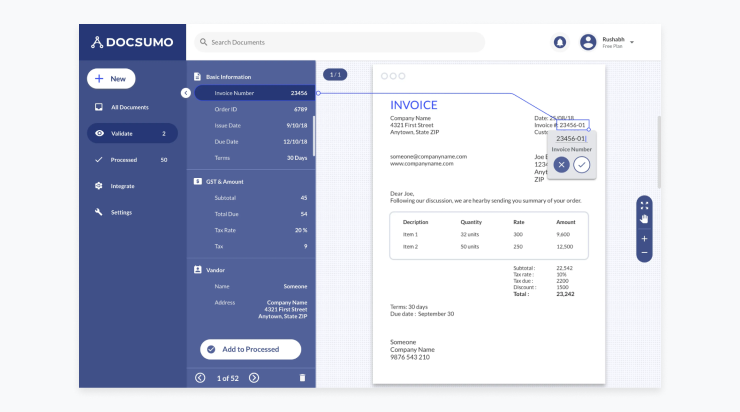Create a New document
740x412 pixels.
click(x=111, y=79)
